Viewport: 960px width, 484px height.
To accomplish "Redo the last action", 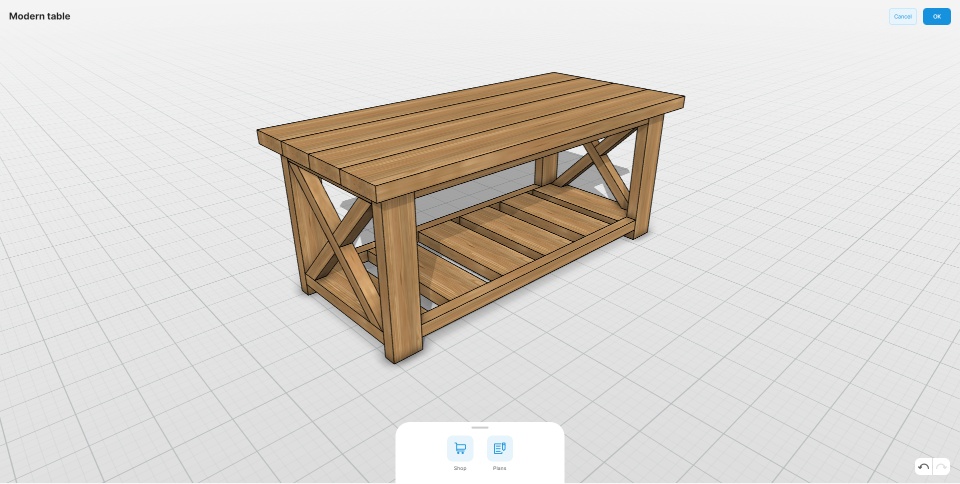I will point(941,467).
